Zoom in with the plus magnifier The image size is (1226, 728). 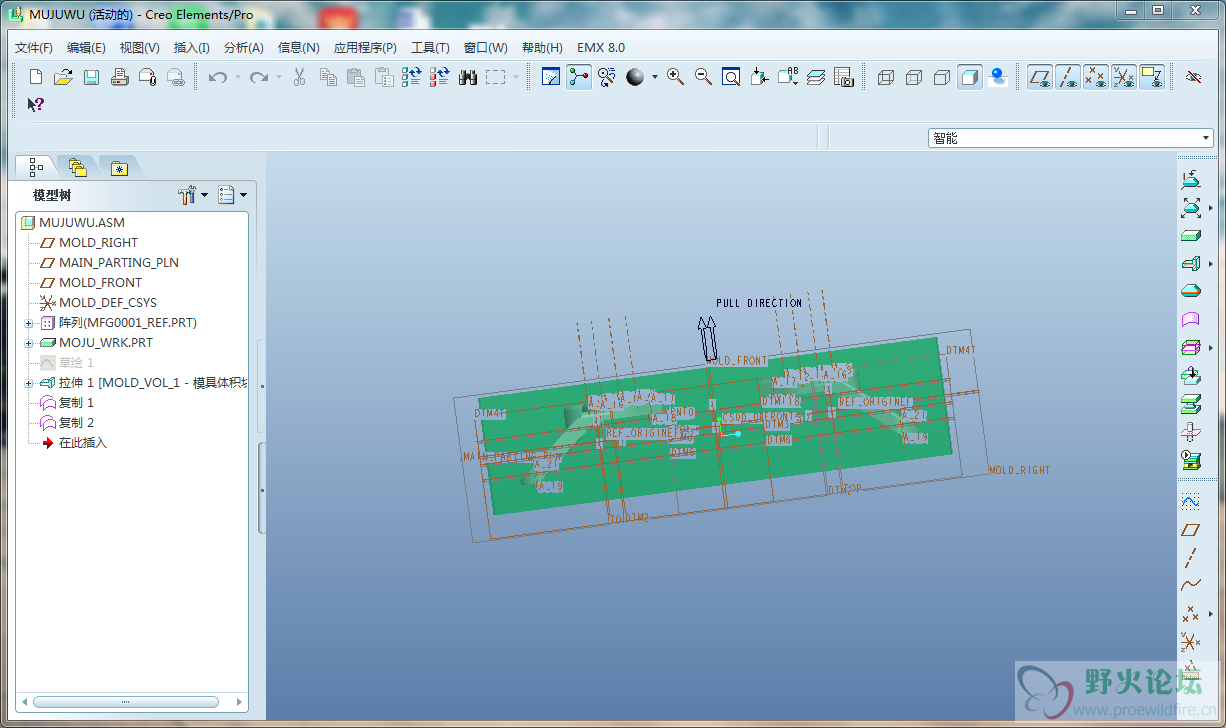[676, 77]
